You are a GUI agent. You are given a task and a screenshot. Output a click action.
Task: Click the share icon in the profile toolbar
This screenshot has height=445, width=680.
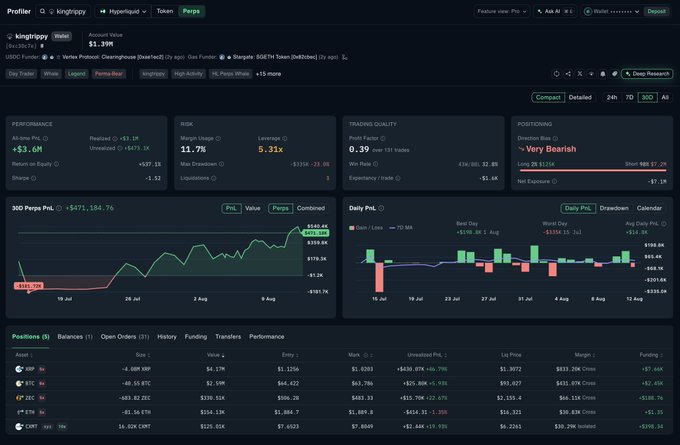[568, 74]
